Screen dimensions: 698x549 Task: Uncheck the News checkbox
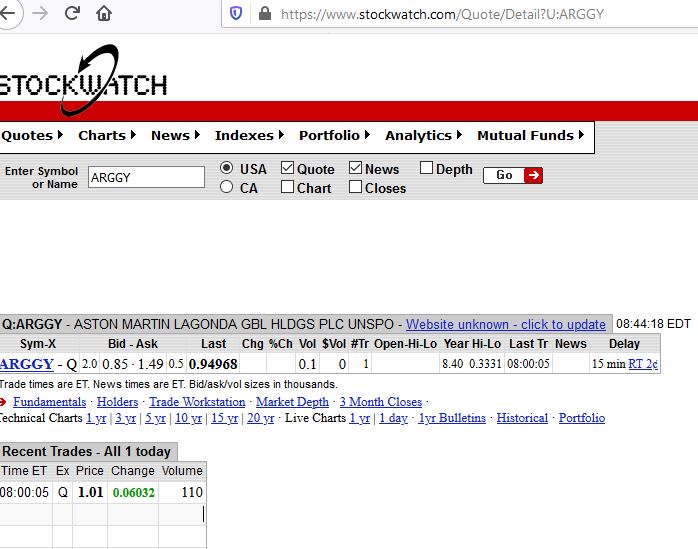click(x=355, y=168)
